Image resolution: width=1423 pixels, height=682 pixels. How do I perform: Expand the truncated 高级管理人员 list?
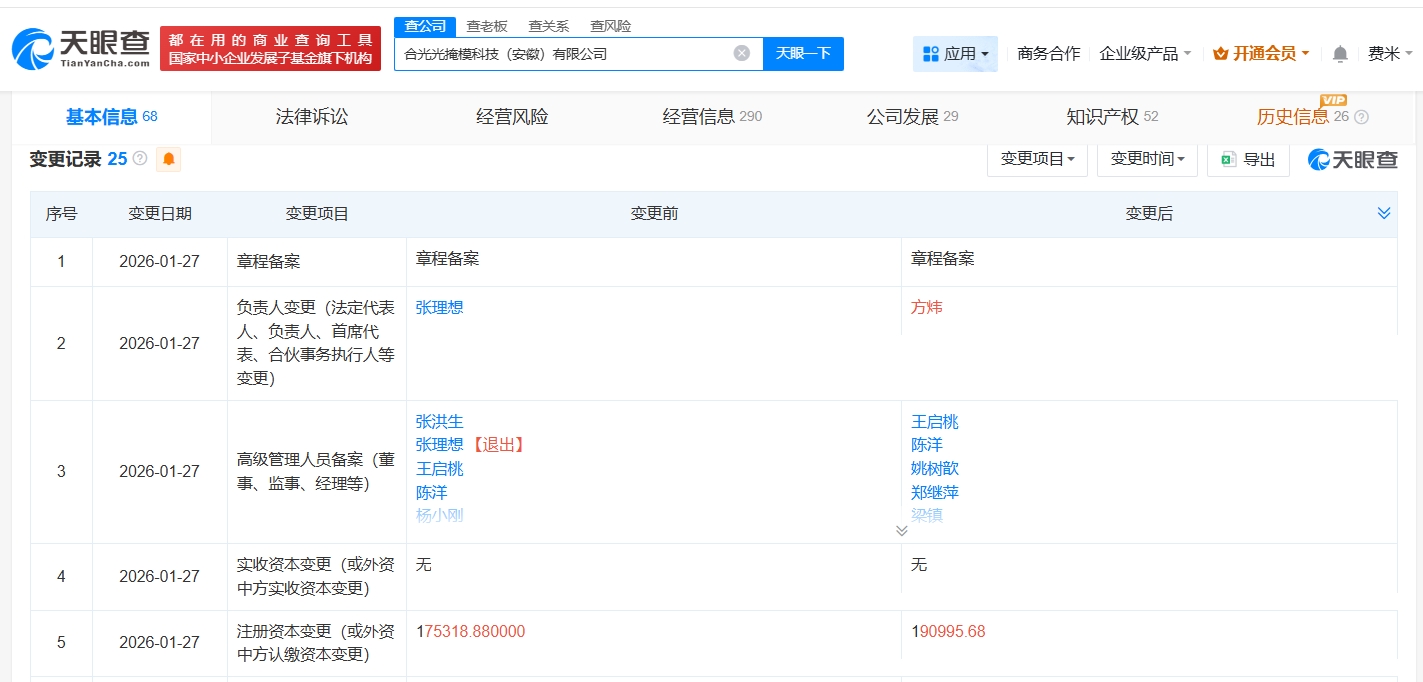(902, 531)
